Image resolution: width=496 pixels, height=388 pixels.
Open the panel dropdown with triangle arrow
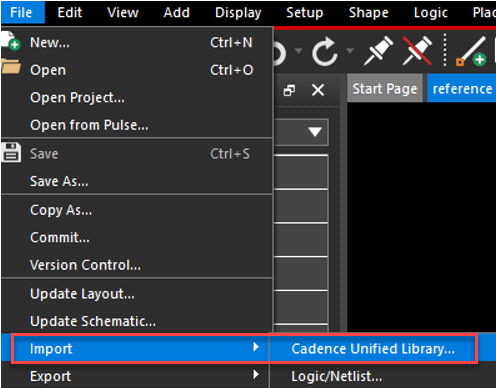[x=315, y=132]
